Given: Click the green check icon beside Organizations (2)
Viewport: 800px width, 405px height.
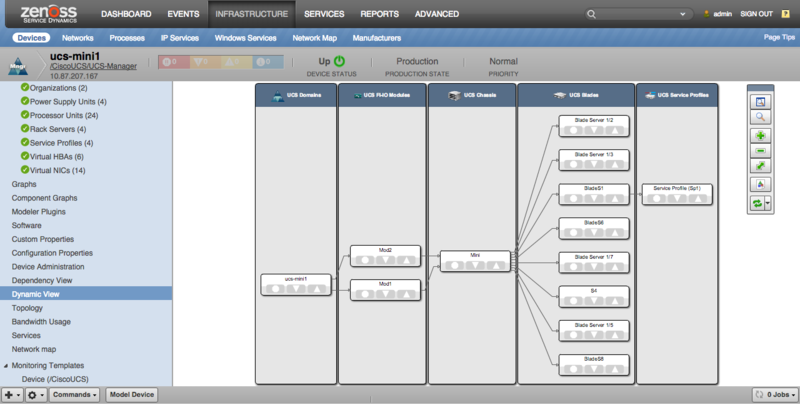Looking at the screenshot, I should [x=24, y=87].
